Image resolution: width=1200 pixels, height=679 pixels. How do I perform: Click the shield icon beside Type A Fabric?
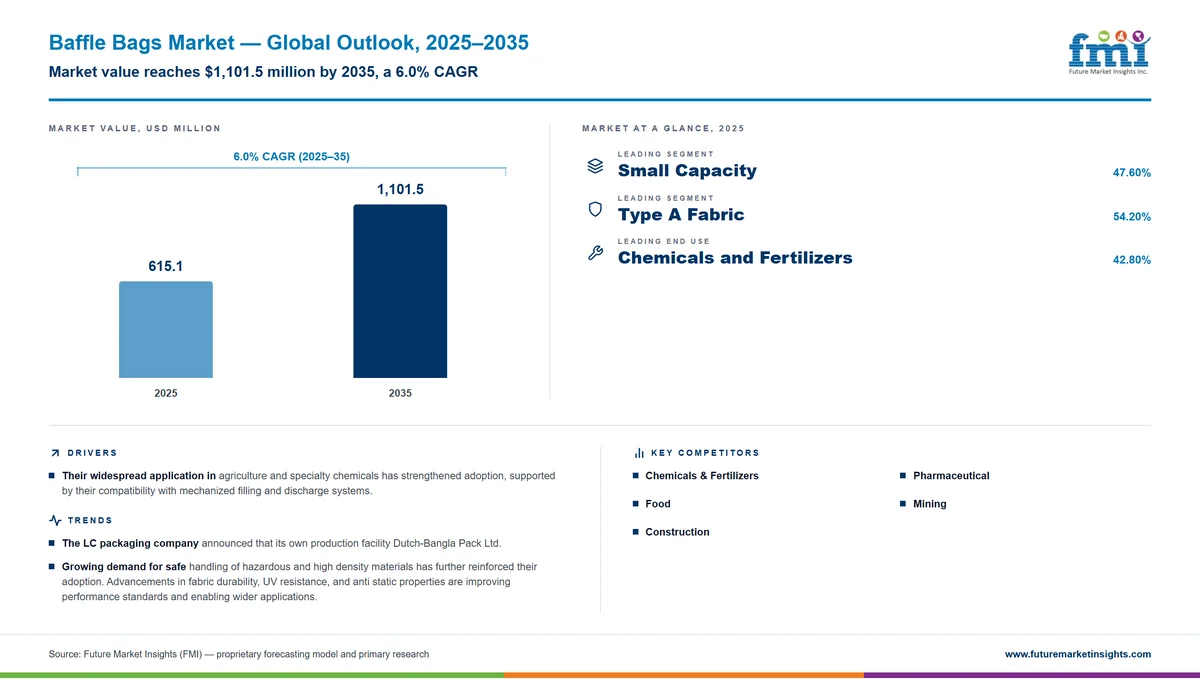point(595,209)
